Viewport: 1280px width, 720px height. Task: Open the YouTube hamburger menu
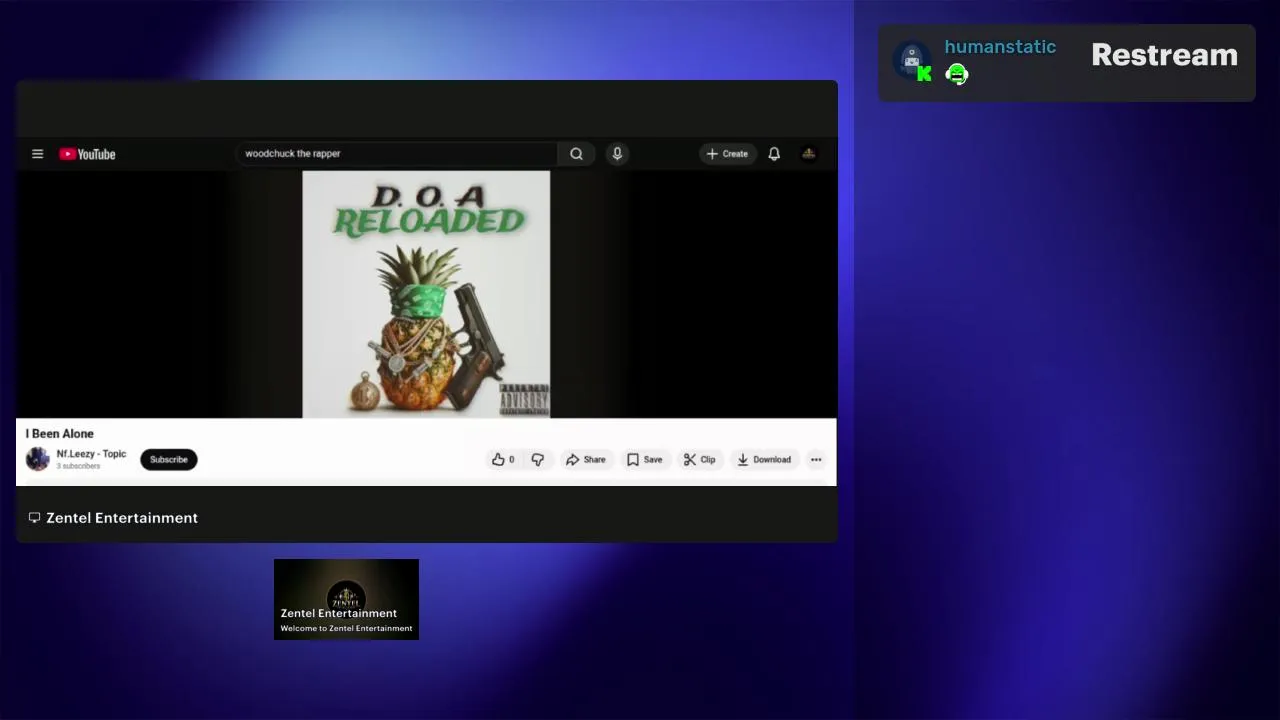pyautogui.click(x=37, y=154)
